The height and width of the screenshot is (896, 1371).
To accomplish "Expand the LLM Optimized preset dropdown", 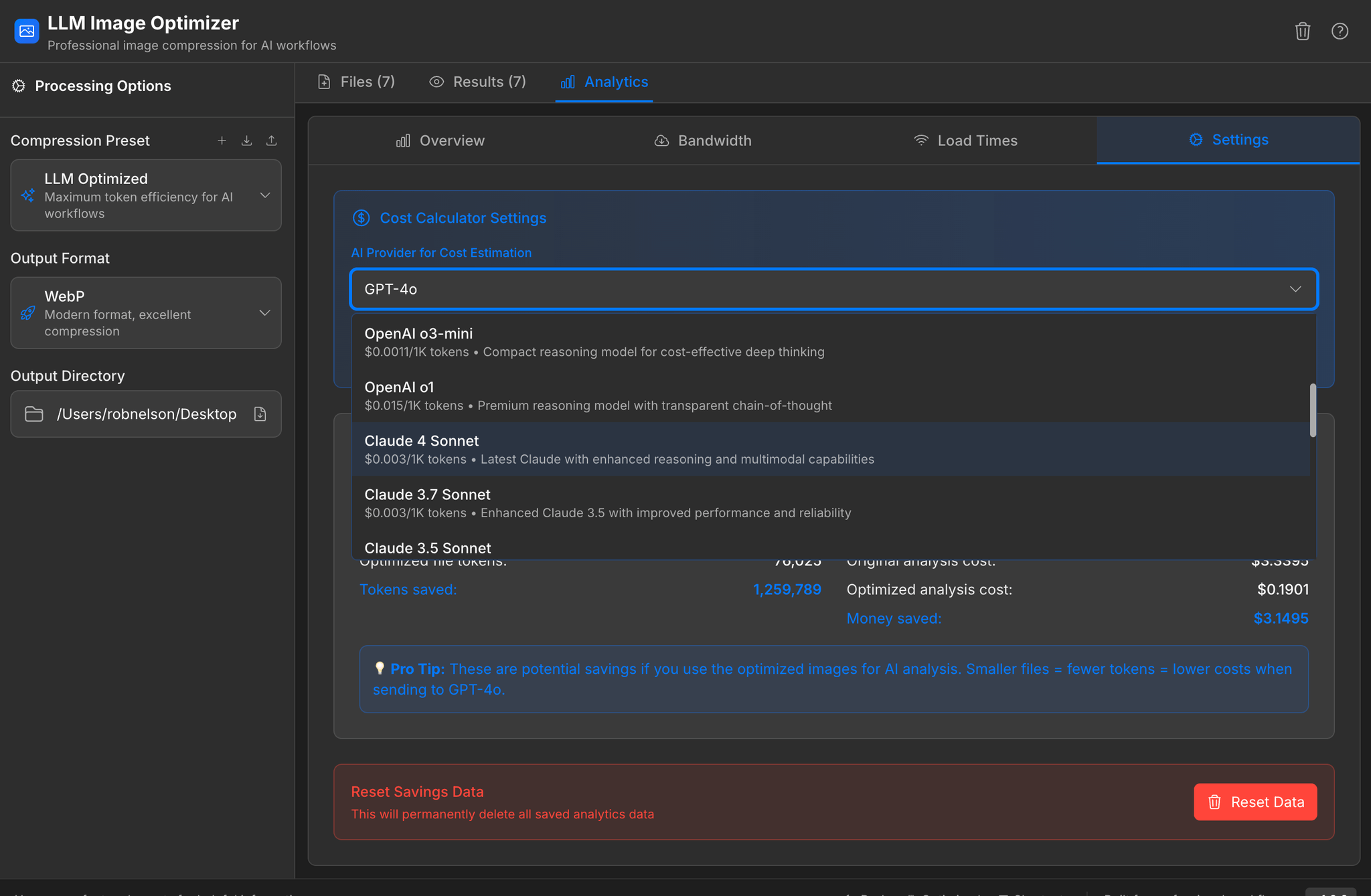I will click(146, 195).
